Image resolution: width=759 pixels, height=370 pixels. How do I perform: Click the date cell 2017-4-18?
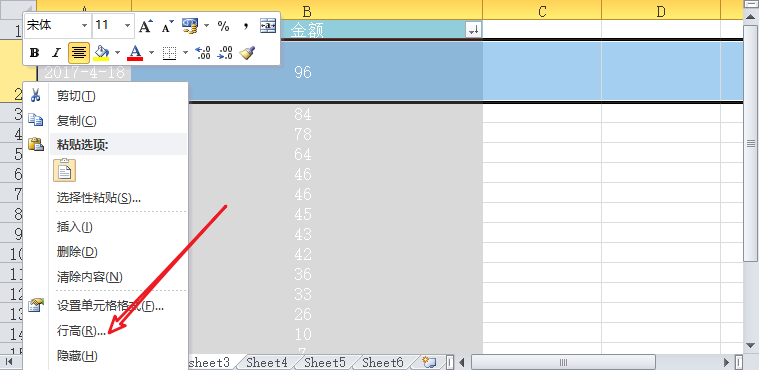(x=84, y=72)
